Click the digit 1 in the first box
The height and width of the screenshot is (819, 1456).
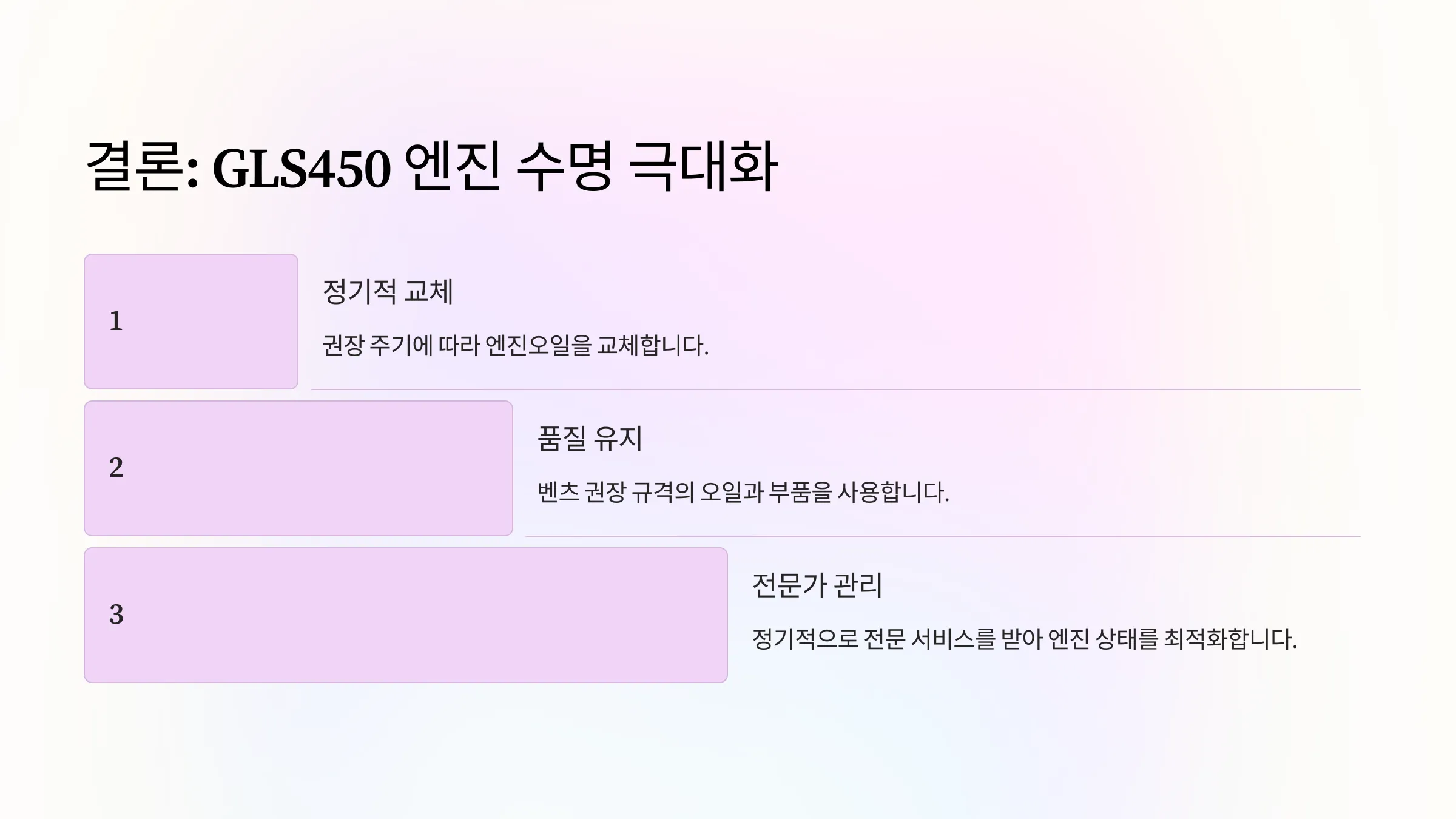pyautogui.click(x=116, y=321)
